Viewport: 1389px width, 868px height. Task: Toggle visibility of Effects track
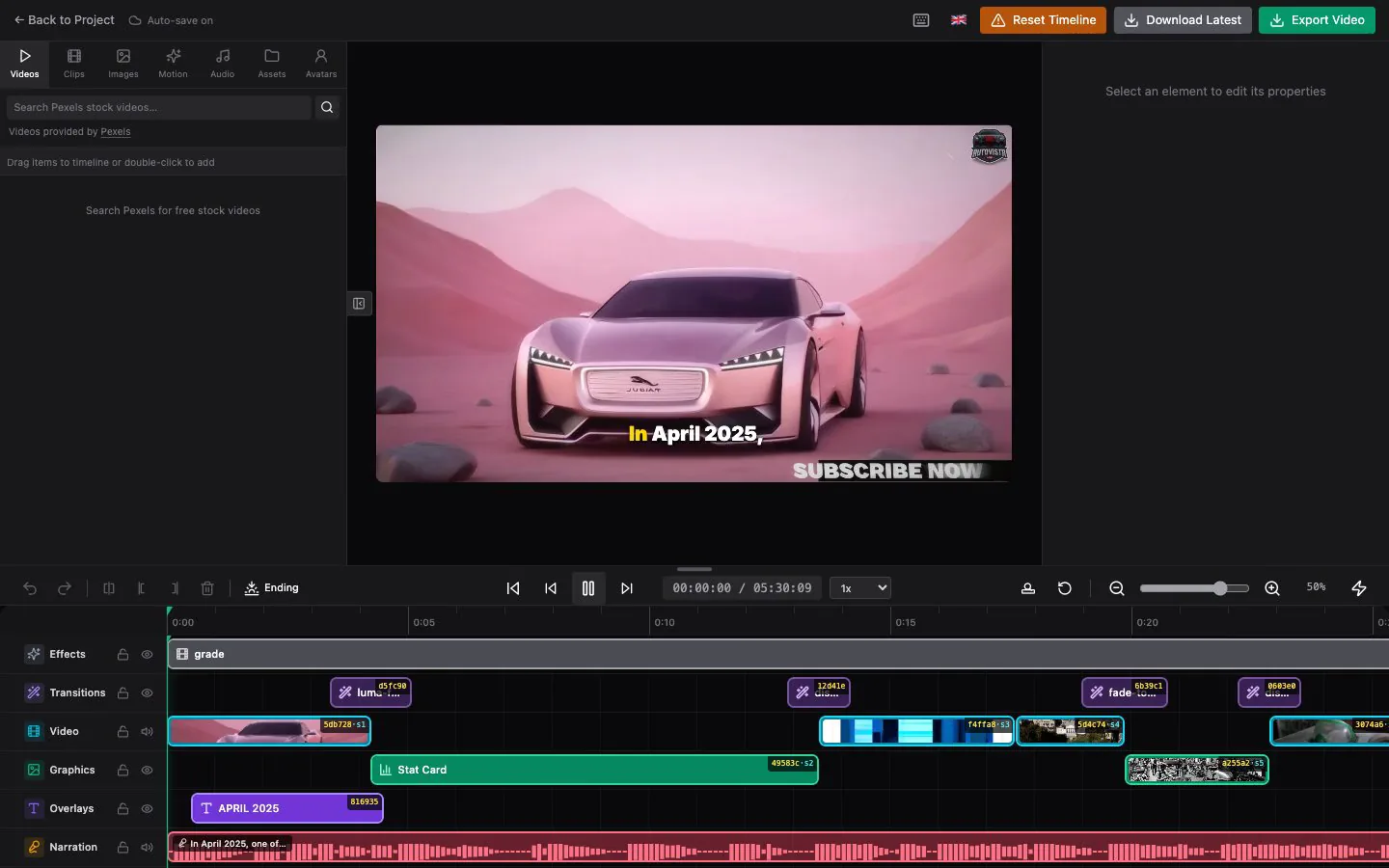(x=148, y=655)
